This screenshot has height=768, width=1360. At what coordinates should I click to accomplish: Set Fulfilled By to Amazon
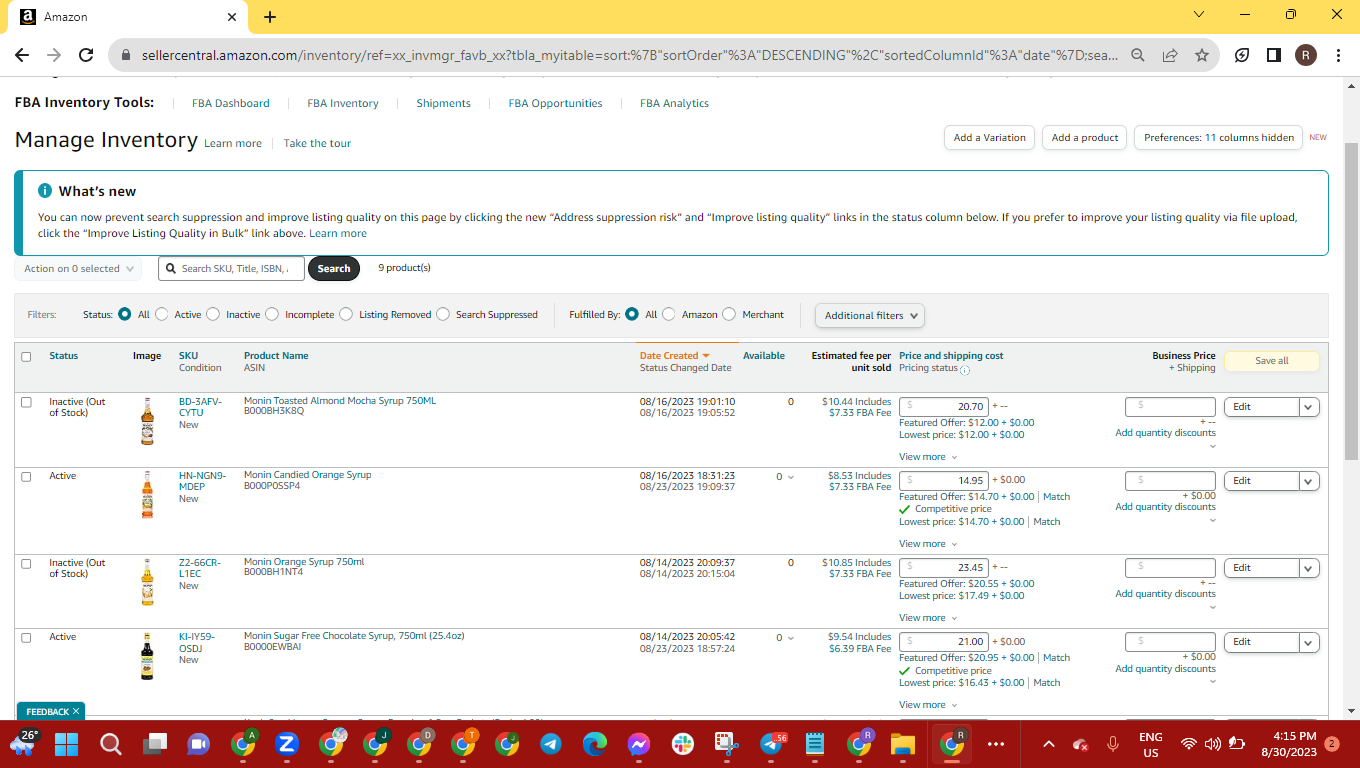[x=669, y=314]
